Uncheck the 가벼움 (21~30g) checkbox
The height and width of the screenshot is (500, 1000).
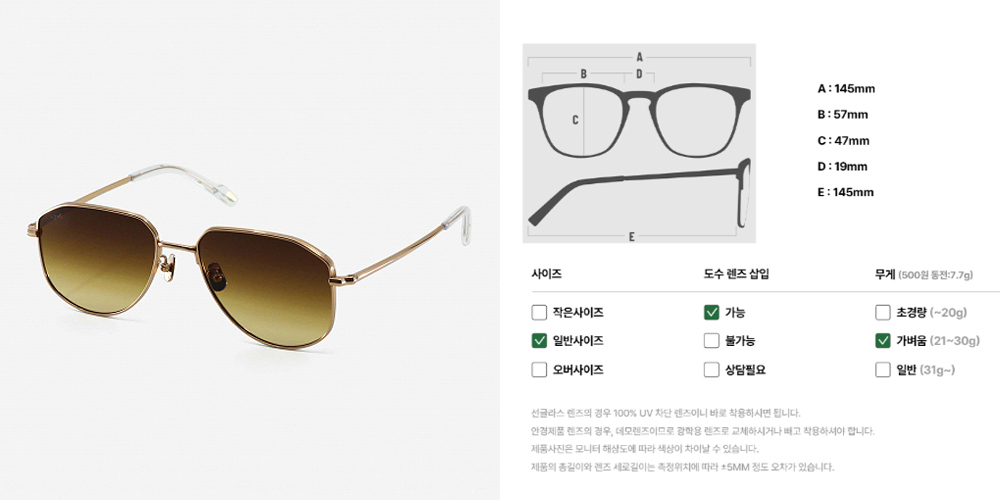[x=883, y=341]
